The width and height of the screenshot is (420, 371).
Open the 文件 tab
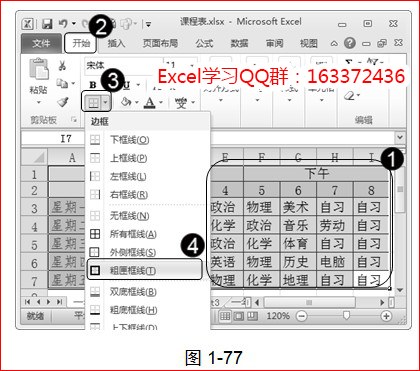point(41,43)
